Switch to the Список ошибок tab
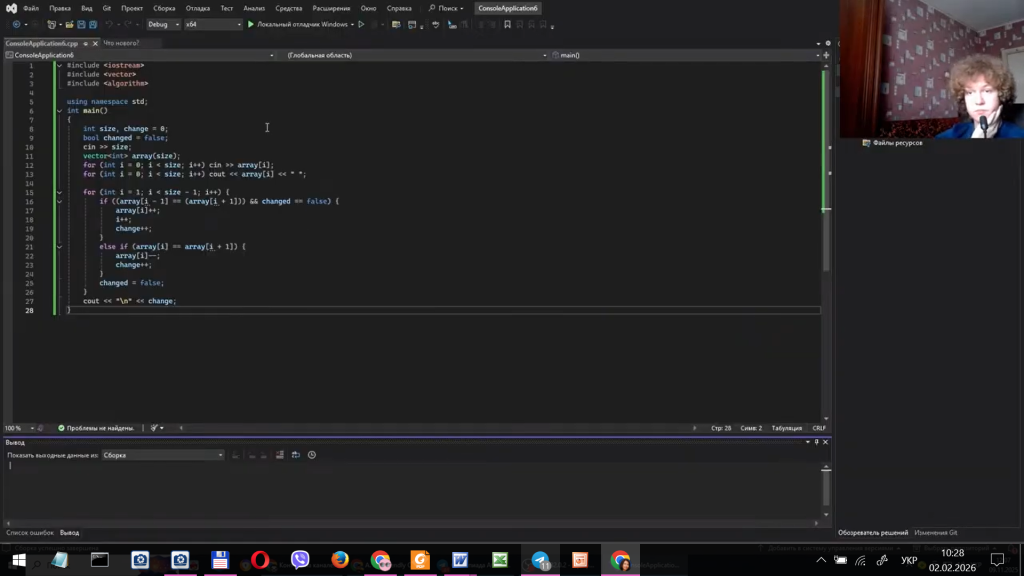Image resolution: width=1024 pixels, height=576 pixels. pyautogui.click(x=30, y=533)
